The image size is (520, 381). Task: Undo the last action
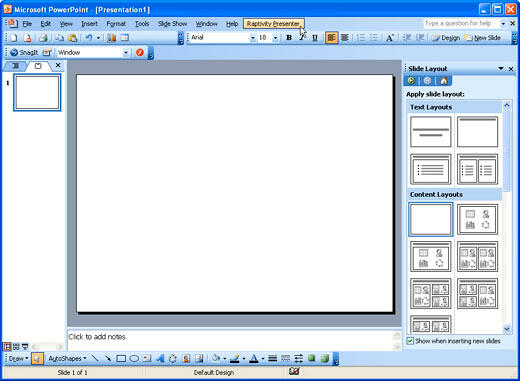coord(89,38)
